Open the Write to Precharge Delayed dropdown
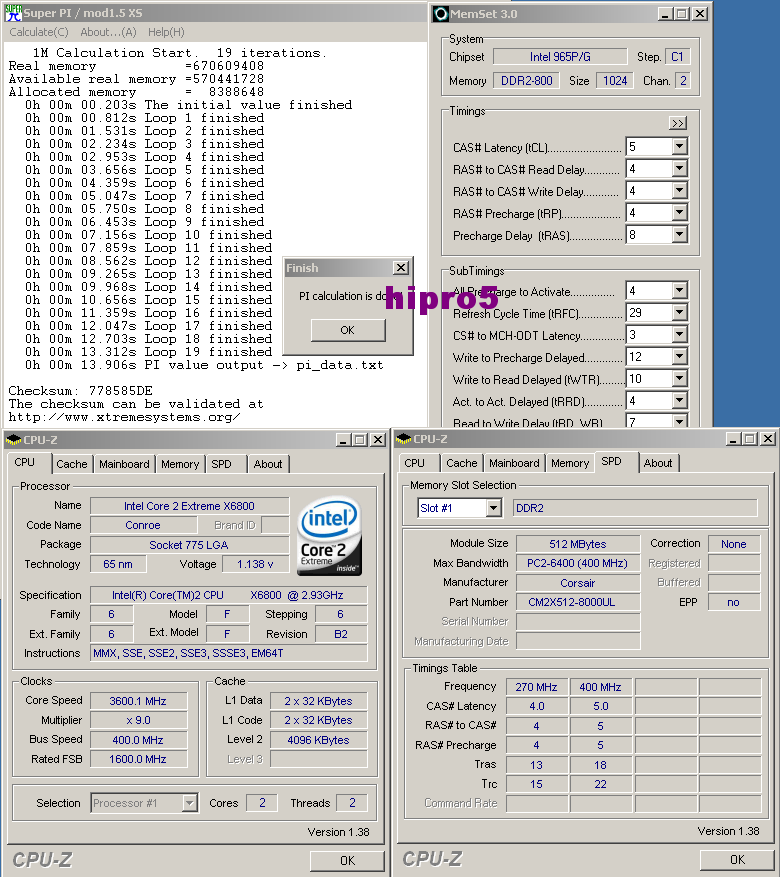 click(x=679, y=357)
